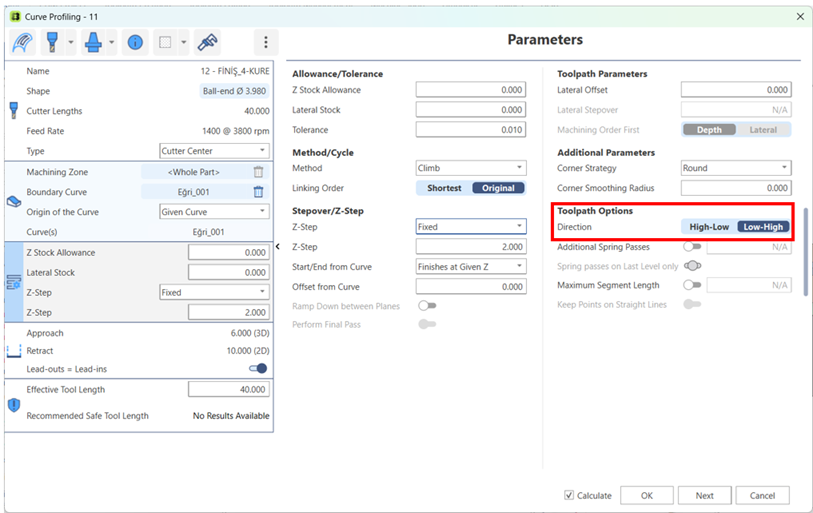Expand the tool holder dropdown arrow
The image size is (813, 513).
pos(111,42)
